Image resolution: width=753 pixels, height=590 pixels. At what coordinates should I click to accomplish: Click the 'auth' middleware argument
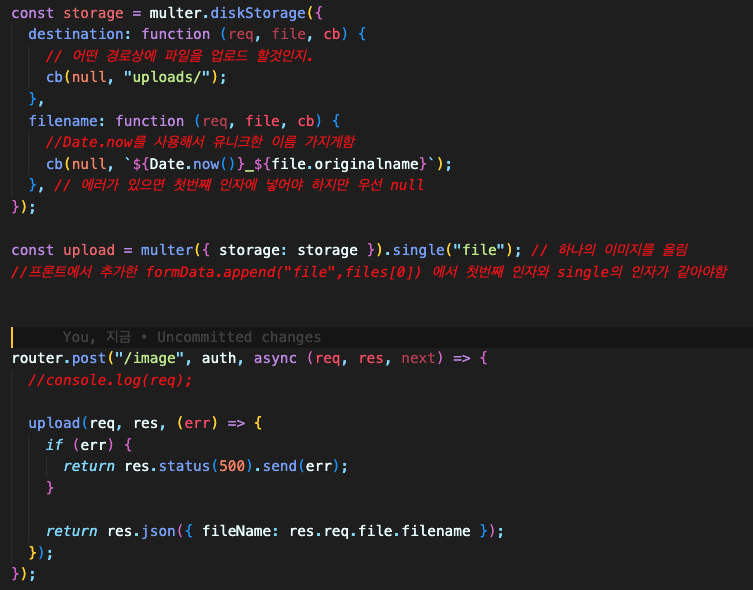(x=219, y=358)
